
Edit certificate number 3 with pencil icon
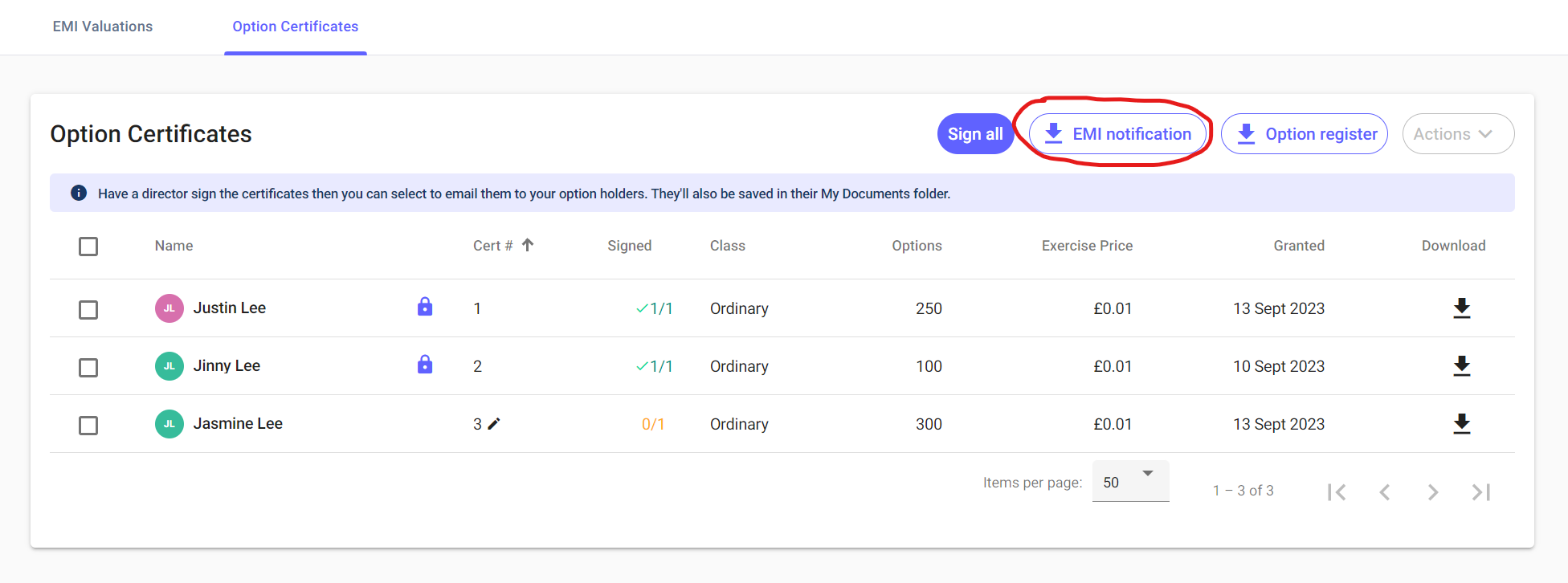pyautogui.click(x=494, y=423)
